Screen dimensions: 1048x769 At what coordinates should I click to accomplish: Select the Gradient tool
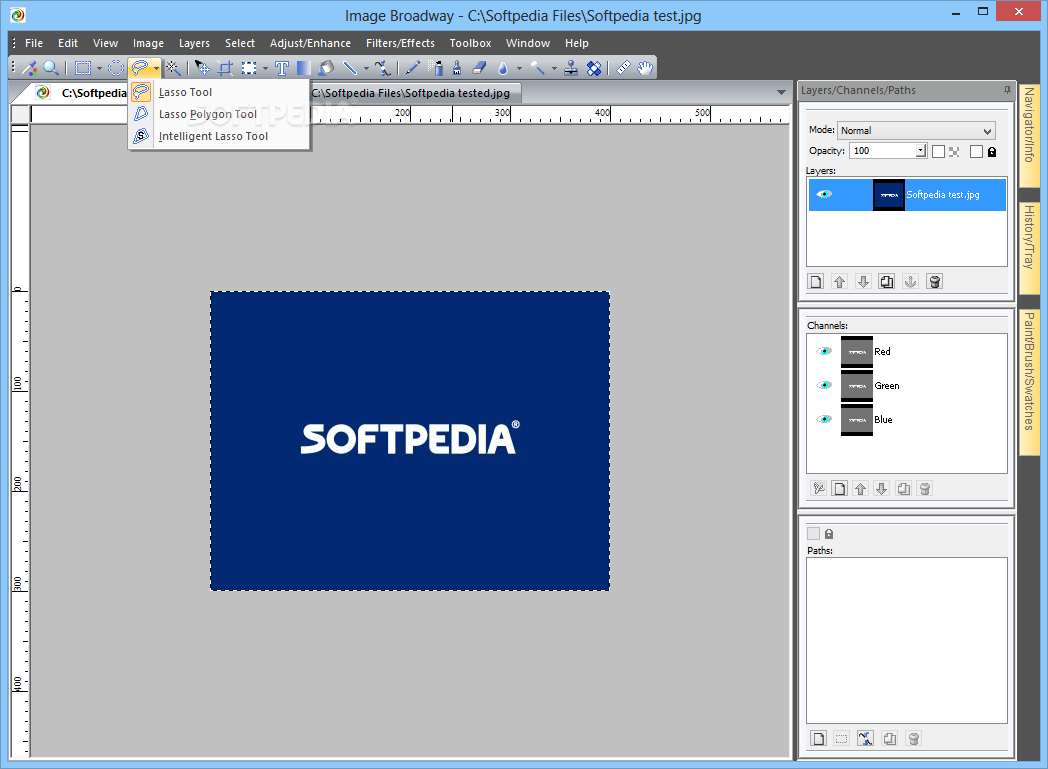303,67
